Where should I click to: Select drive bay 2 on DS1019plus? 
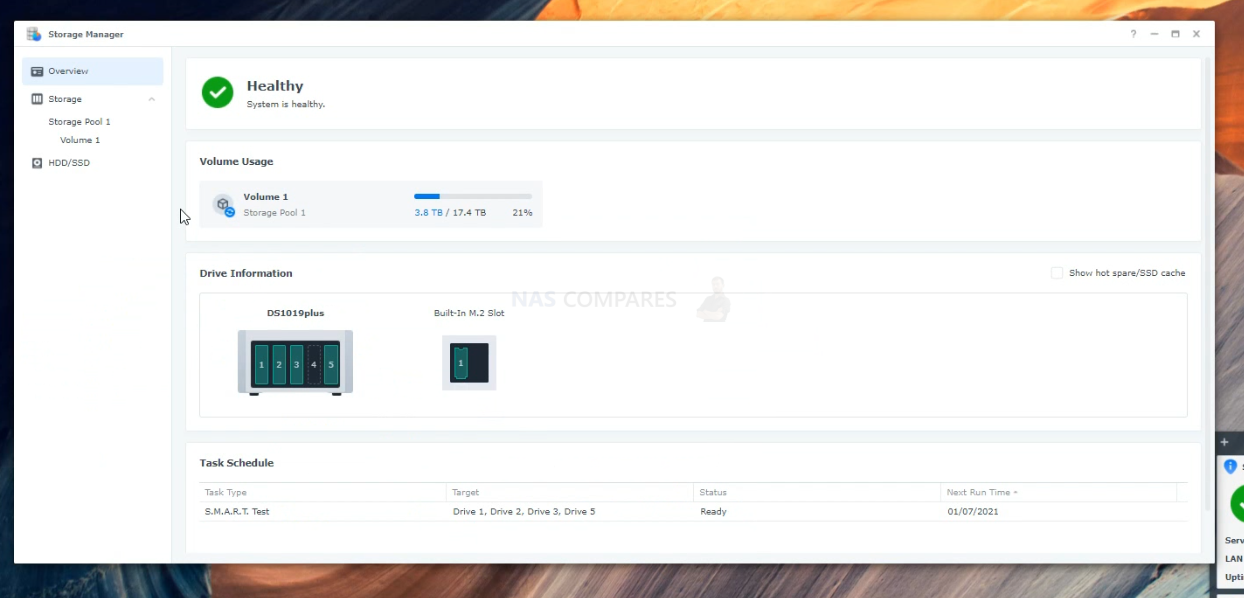[279, 365]
